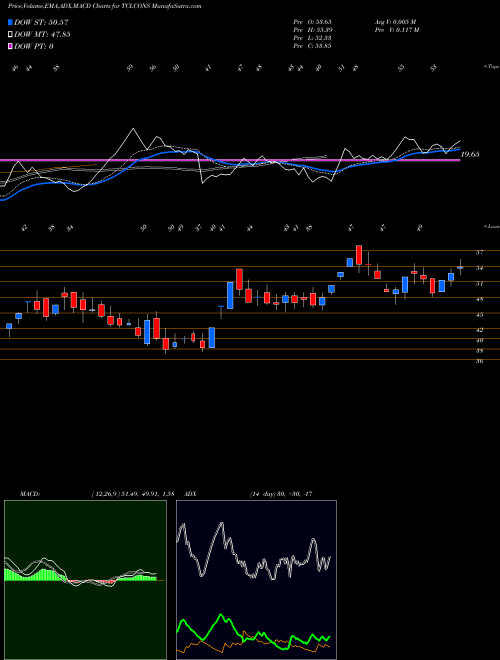Select the 'DOW MT: 47.85' legend text
This screenshot has width=500, height=660.
tap(42, 35)
